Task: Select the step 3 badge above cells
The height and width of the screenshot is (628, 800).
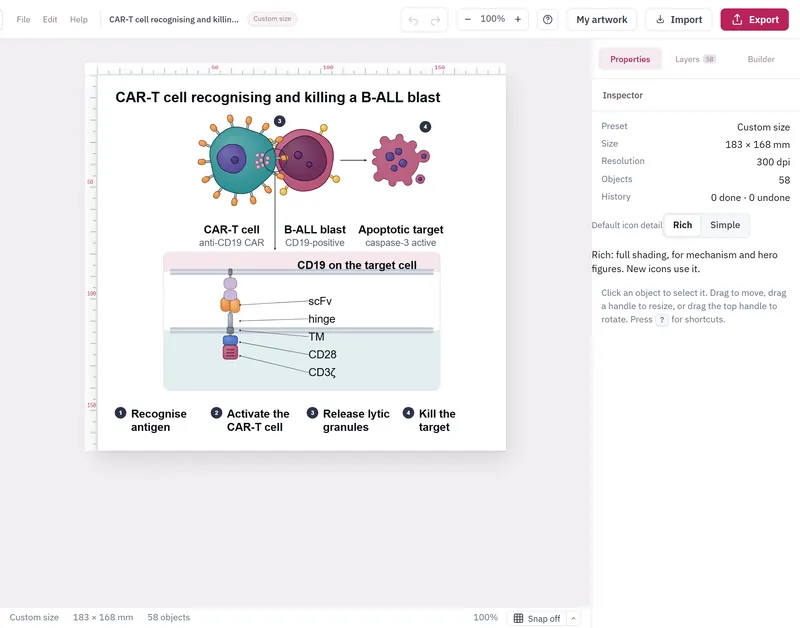Action: coord(280,121)
